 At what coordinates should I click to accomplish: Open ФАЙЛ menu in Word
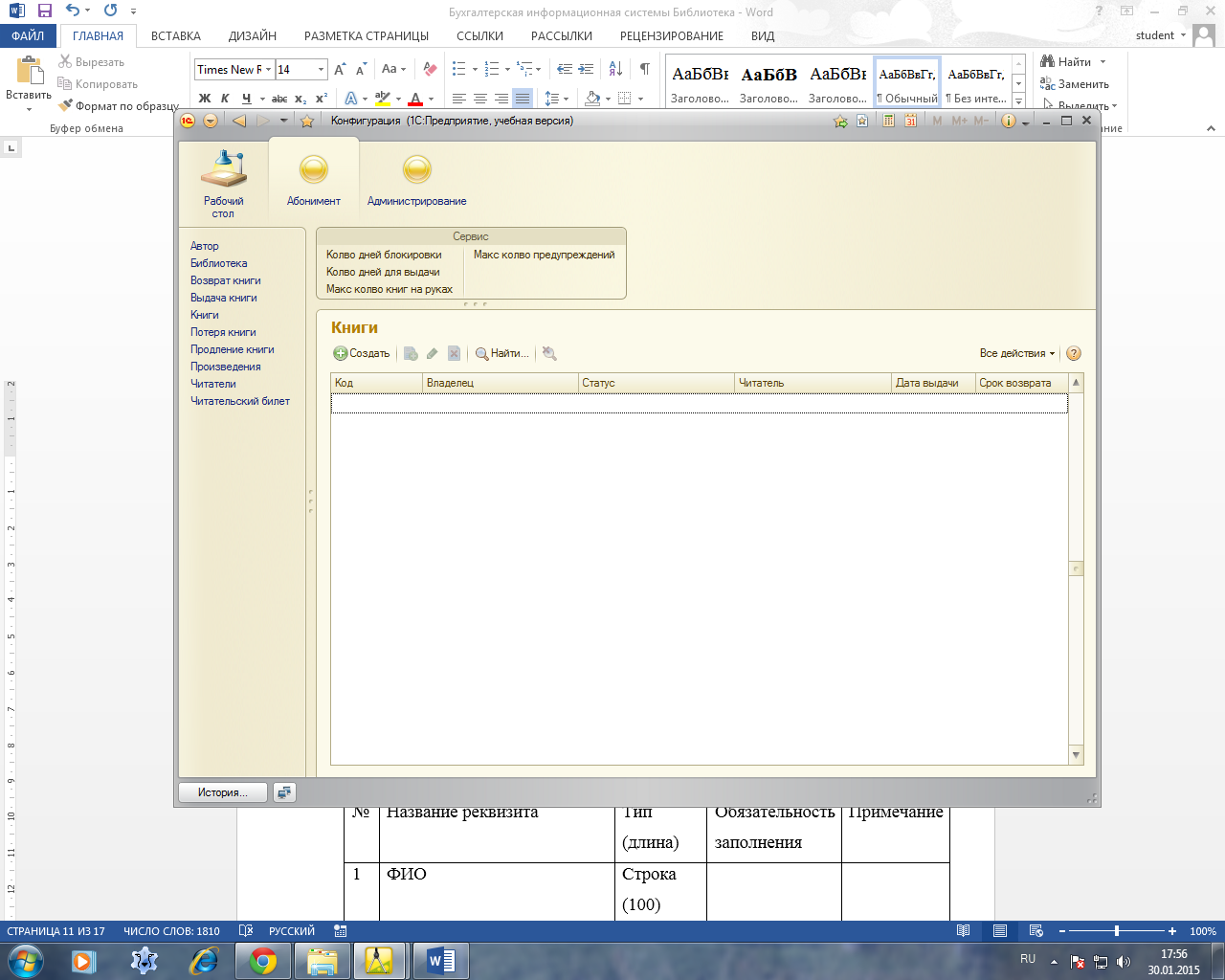[29, 35]
